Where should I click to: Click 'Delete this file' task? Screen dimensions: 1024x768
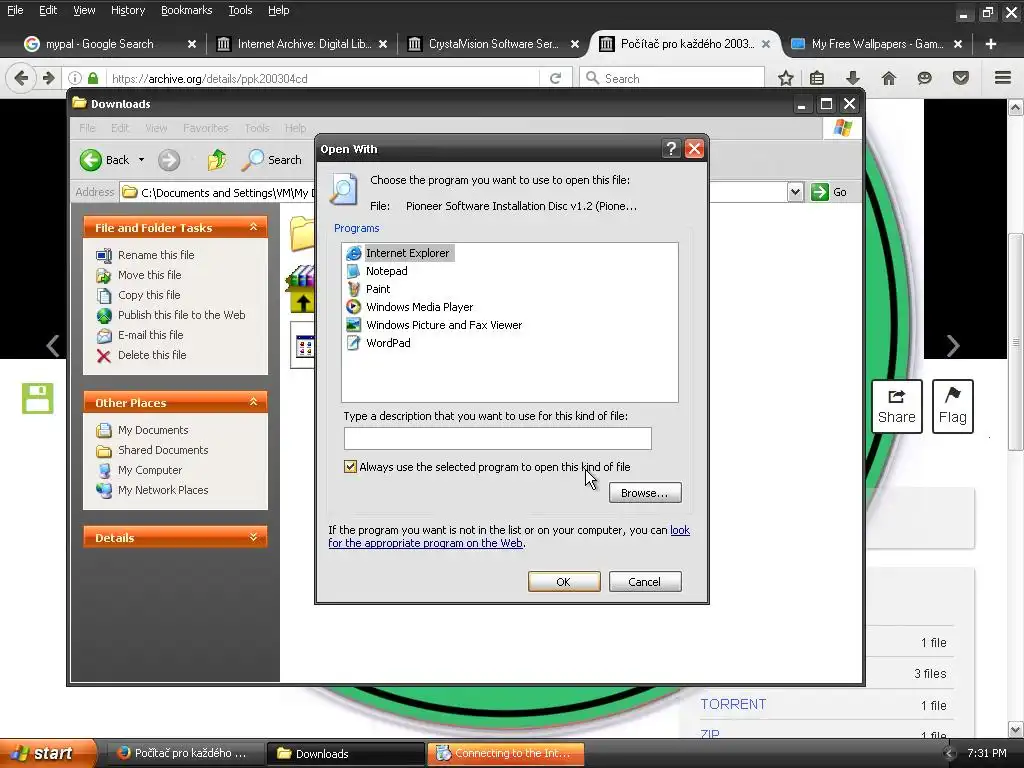point(152,355)
